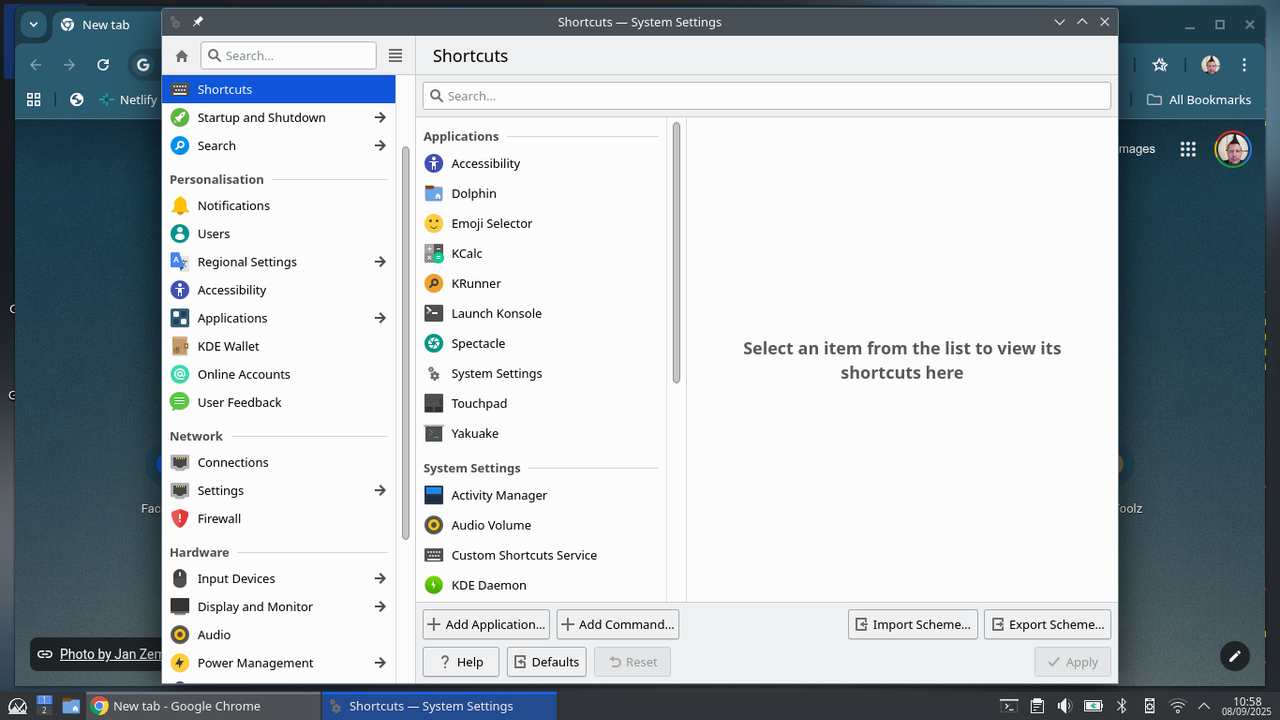Screen dimensions: 1280x720
Task: Open Dolphin in the Applications shortcuts list
Action: coord(473,193)
